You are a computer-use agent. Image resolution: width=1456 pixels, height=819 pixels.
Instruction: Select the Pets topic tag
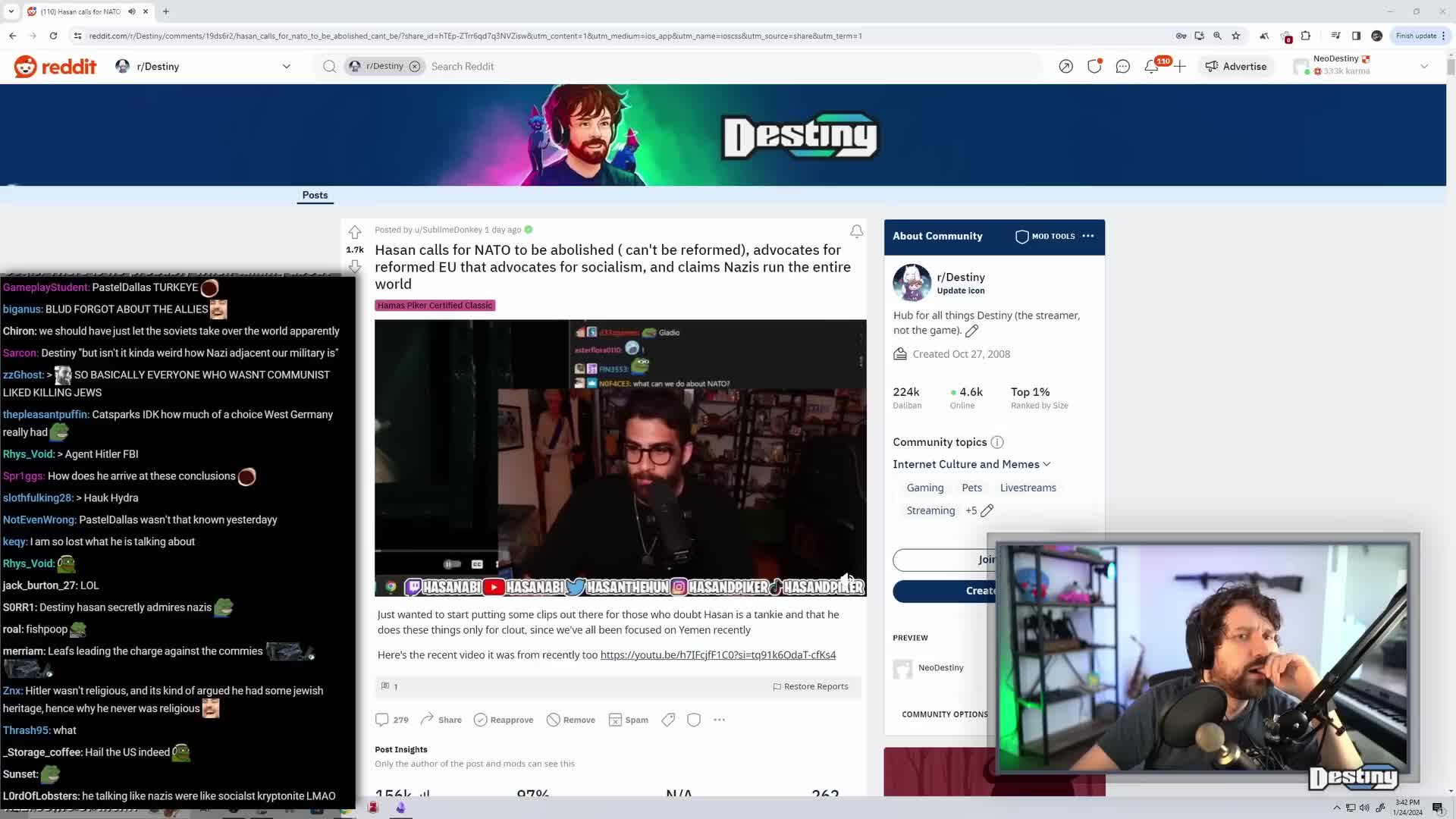click(x=971, y=488)
